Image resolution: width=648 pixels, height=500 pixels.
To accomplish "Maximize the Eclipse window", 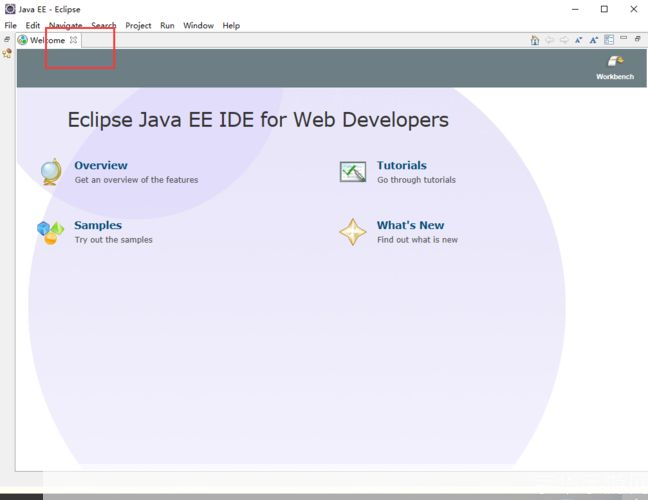I will tap(604, 9).
